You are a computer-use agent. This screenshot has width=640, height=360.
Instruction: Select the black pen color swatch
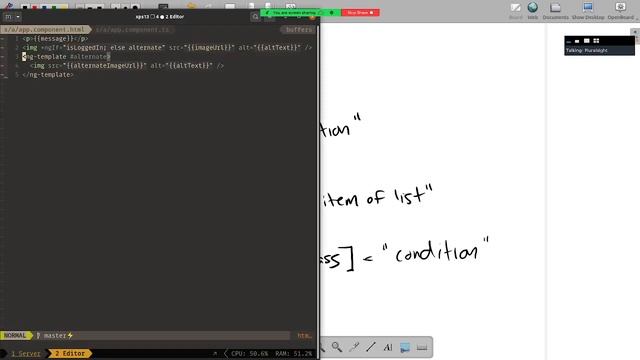[x=25, y=7]
